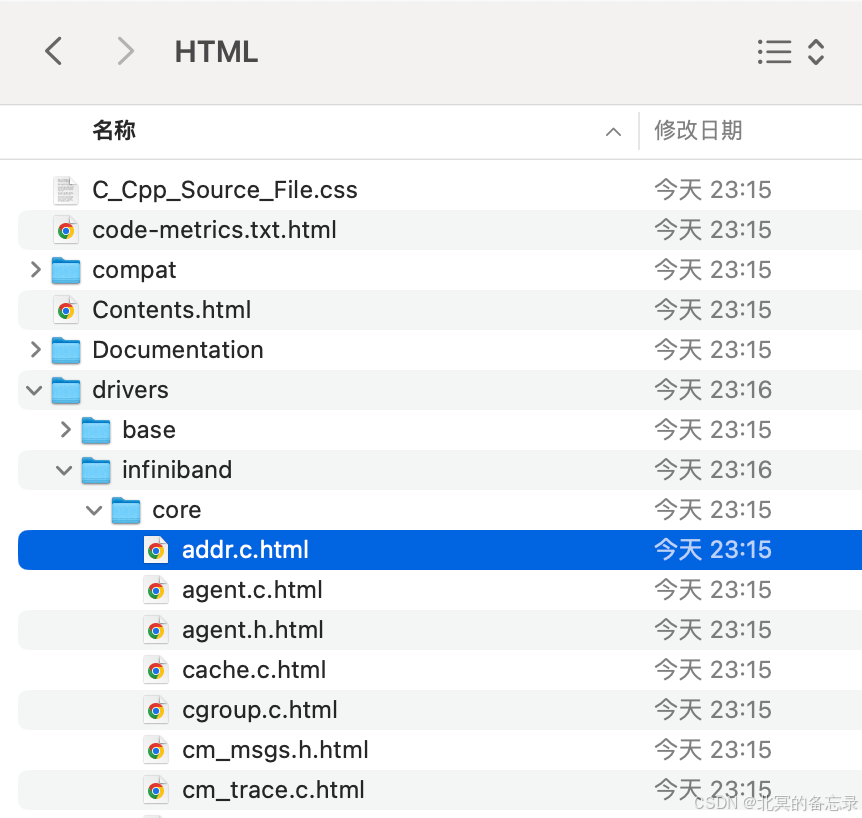Click Chrome icon of agent.c.html
862x818 pixels.
click(156, 590)
